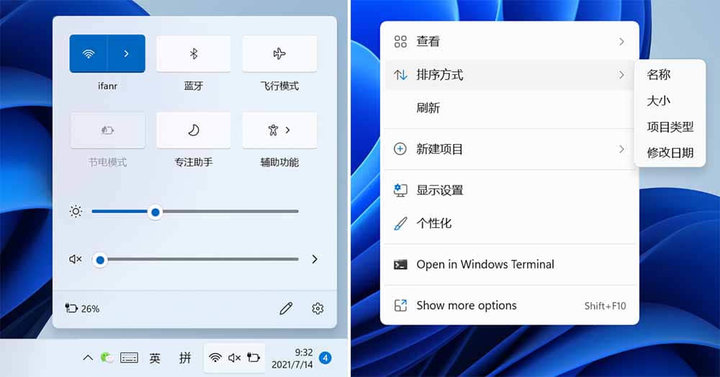The image size is (720, 377).
Task: Set brightness on the brightness slider
Action: [x=195, y=212]
